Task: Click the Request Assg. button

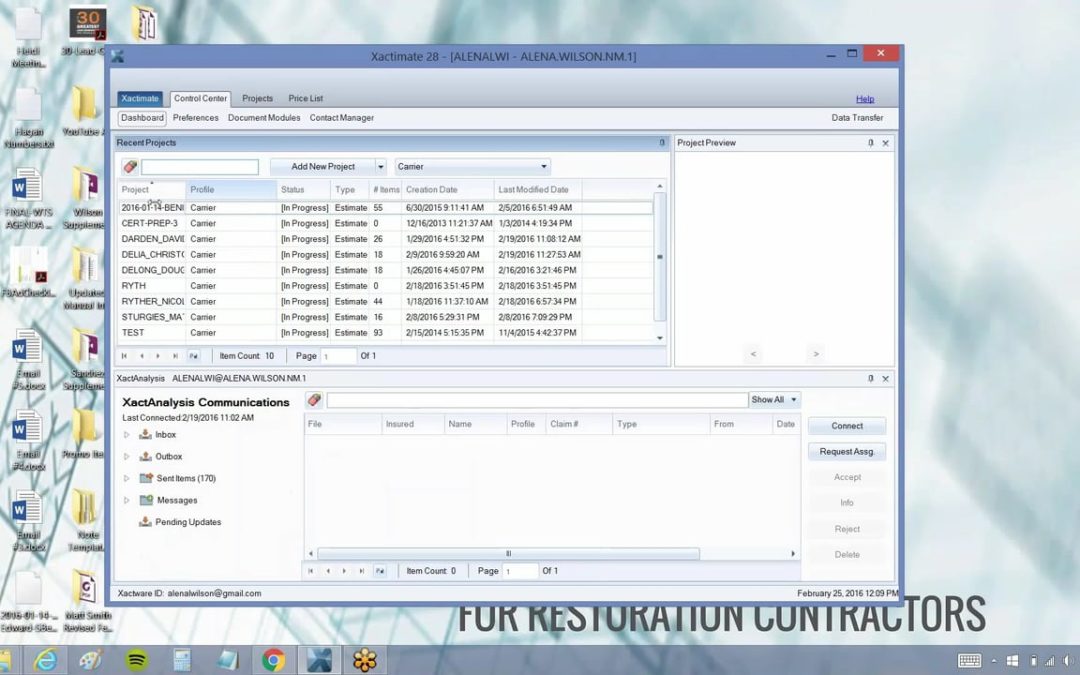Action: 847,452
